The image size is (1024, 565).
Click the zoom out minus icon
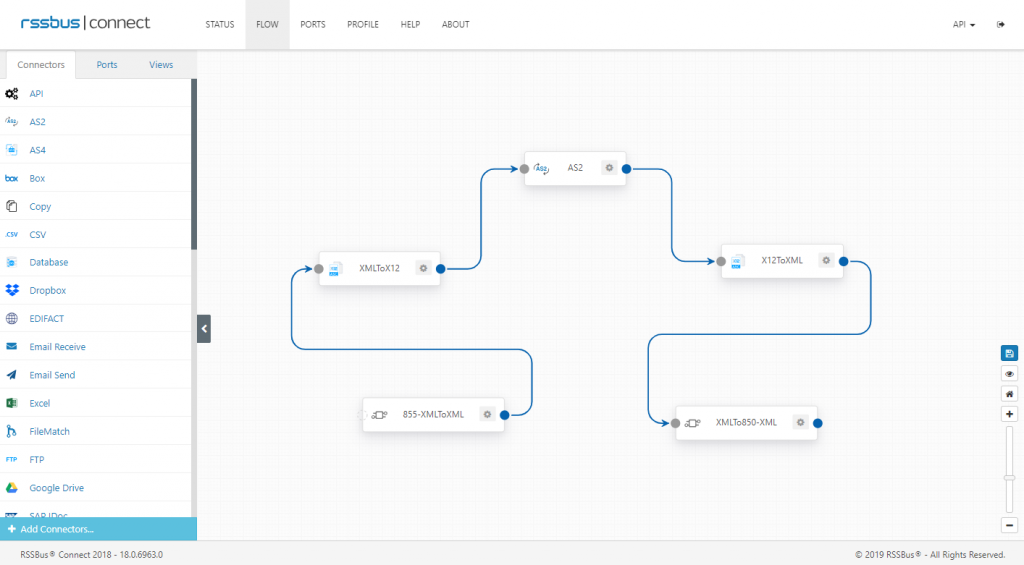pyautogui.click(x=1009, y=525)
